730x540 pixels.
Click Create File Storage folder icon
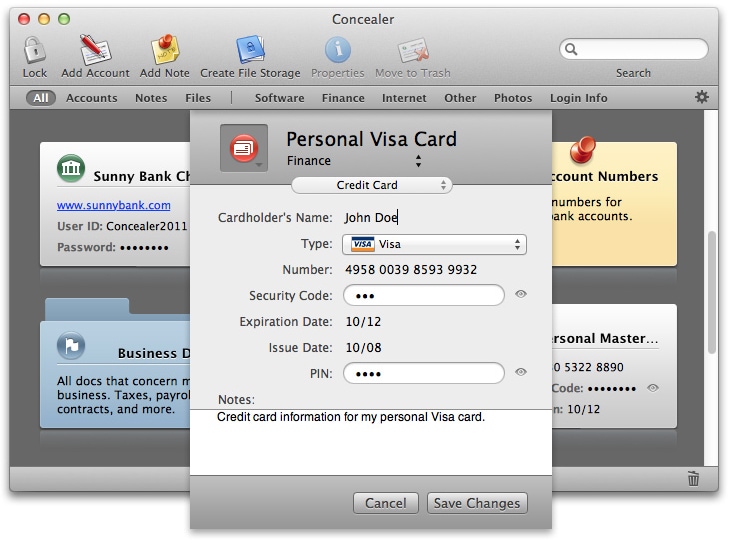click(250, 49)
